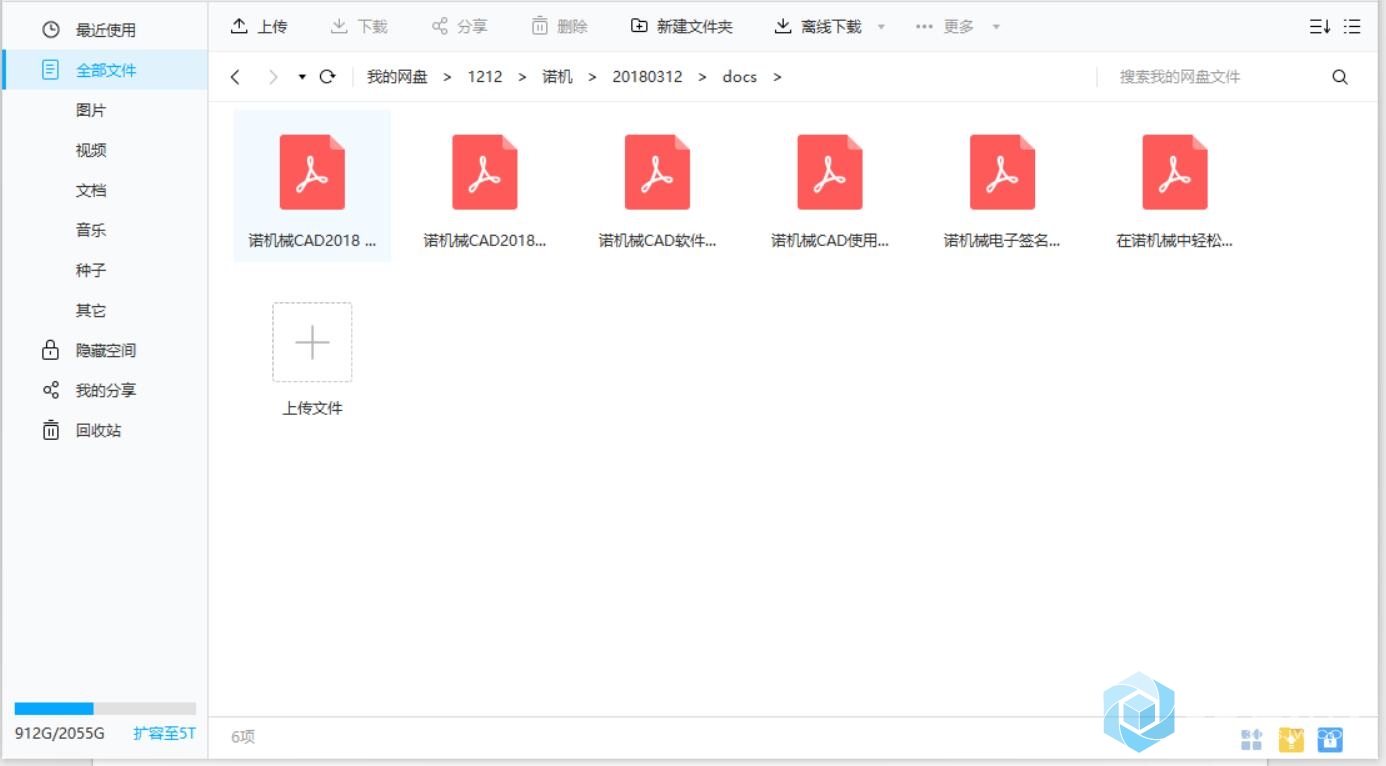Viewport: 1386px width, 766px height.
Task: Click the 离线下载 offline download button
Action: coord(818,27)
